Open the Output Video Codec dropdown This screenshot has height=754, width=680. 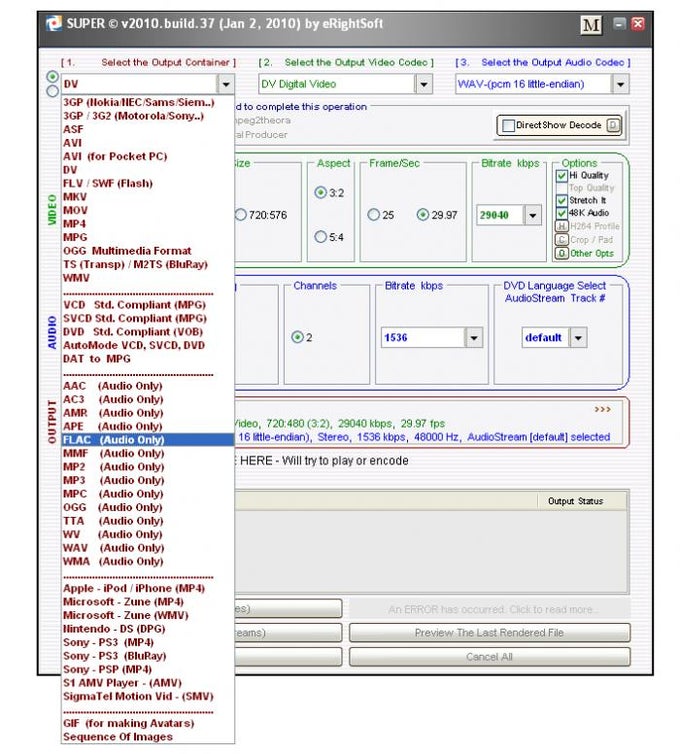click(424, 84)
